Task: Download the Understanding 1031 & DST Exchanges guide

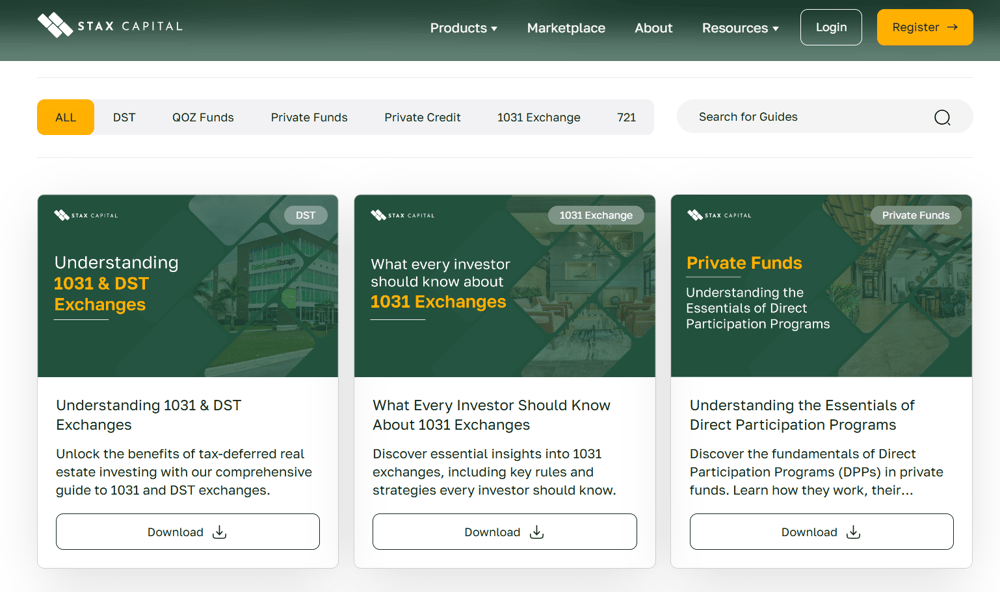Action: pos(188,532)
